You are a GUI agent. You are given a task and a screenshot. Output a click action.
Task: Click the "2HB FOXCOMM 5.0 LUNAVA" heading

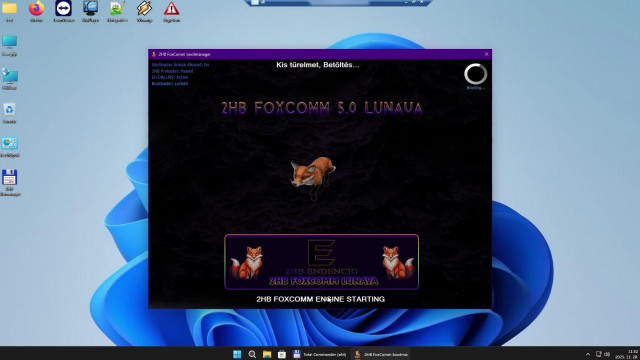322,108
